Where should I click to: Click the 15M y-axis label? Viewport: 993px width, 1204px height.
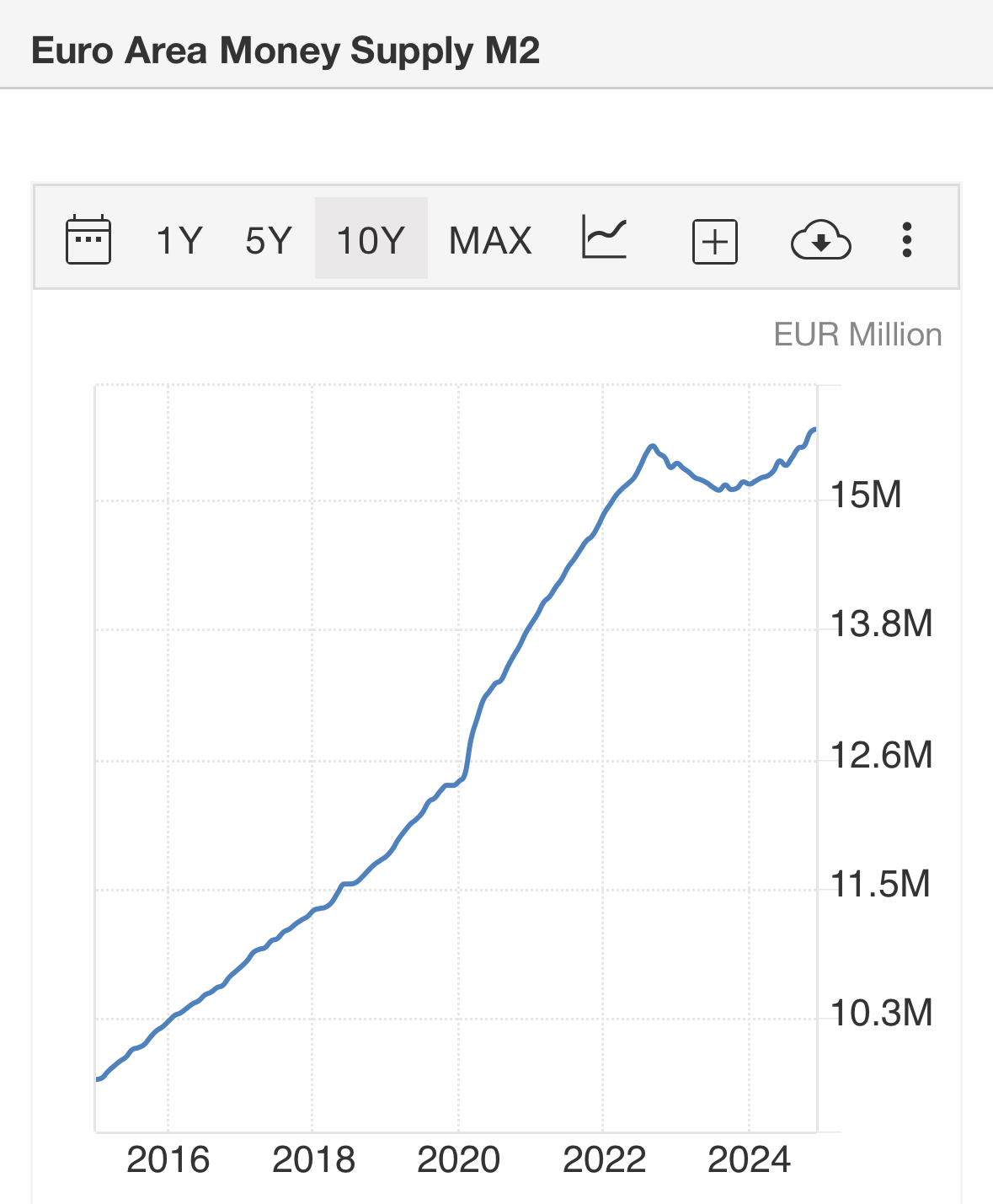[866, 495]
